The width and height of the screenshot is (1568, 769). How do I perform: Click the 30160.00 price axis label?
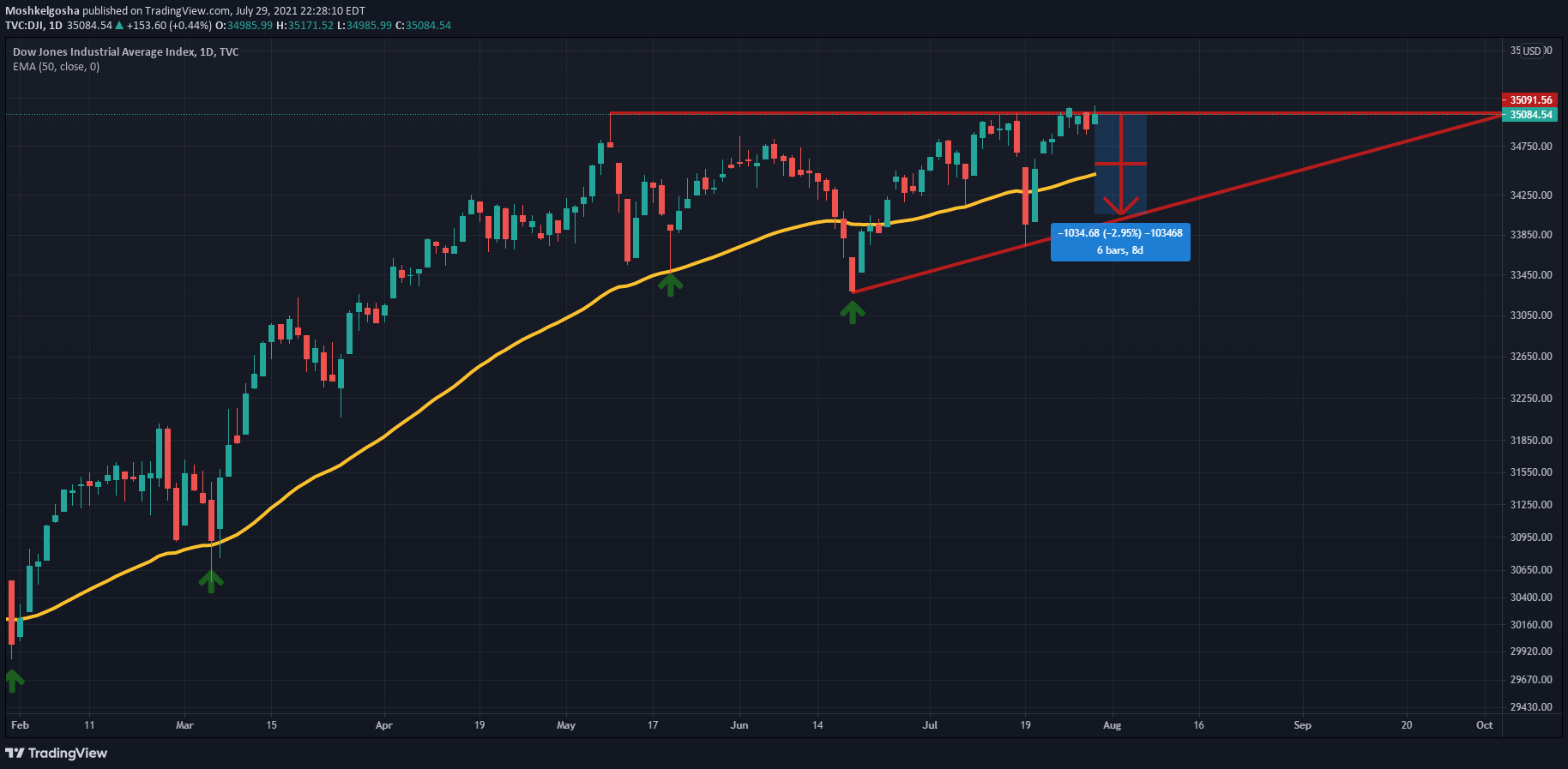click(1531, 625)
